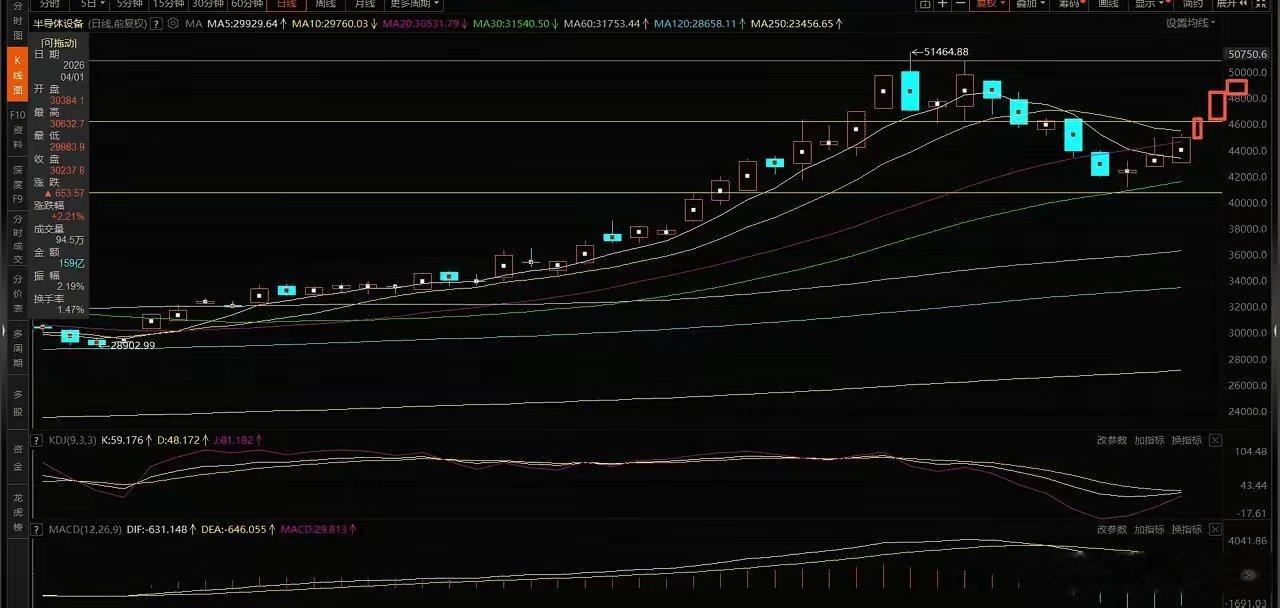
Task: Open the 5日 period dropdown
Action: pyautogui.click(x=91, y=4)
